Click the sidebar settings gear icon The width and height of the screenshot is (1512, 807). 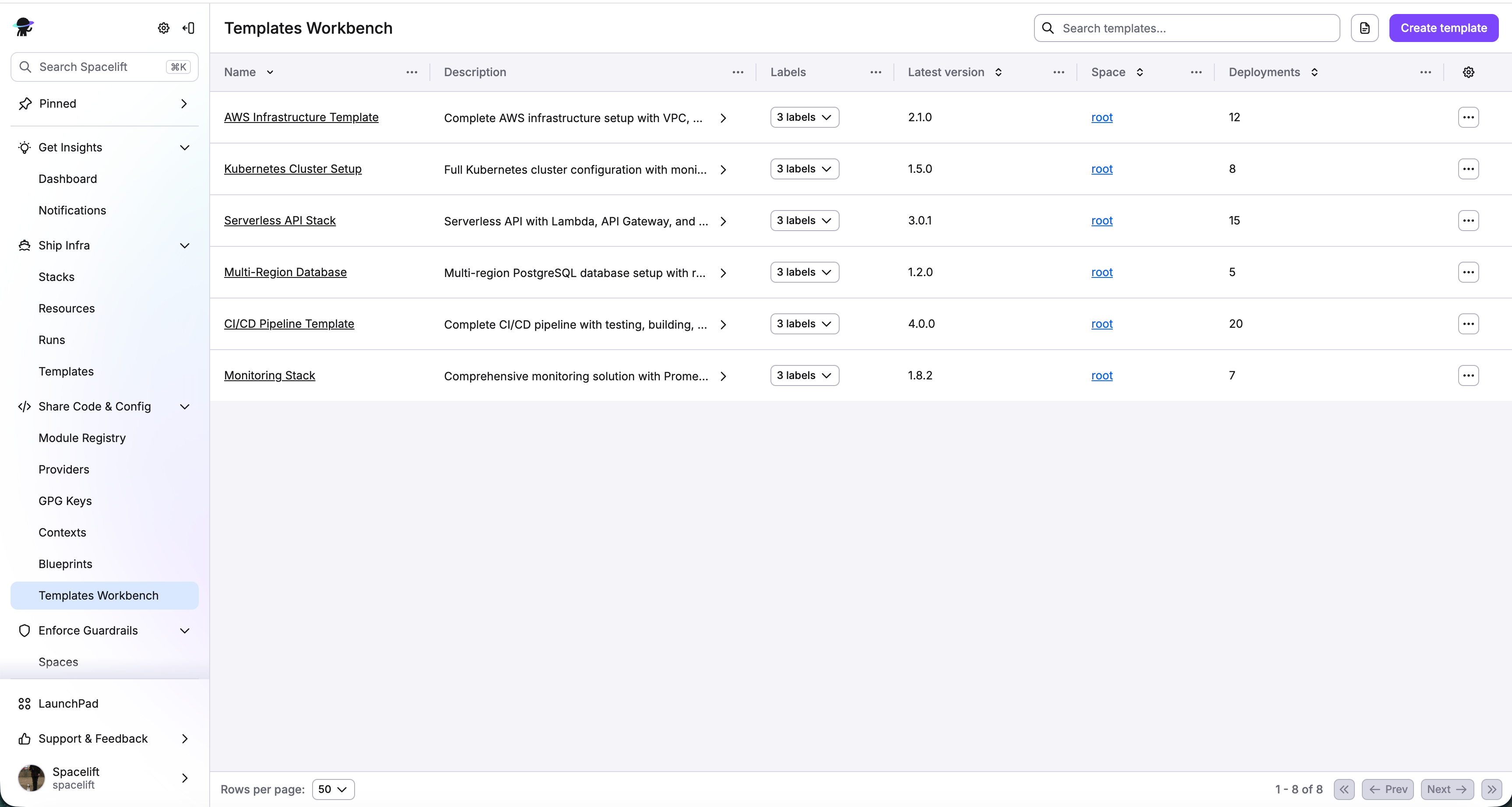[x=164, y=28]
